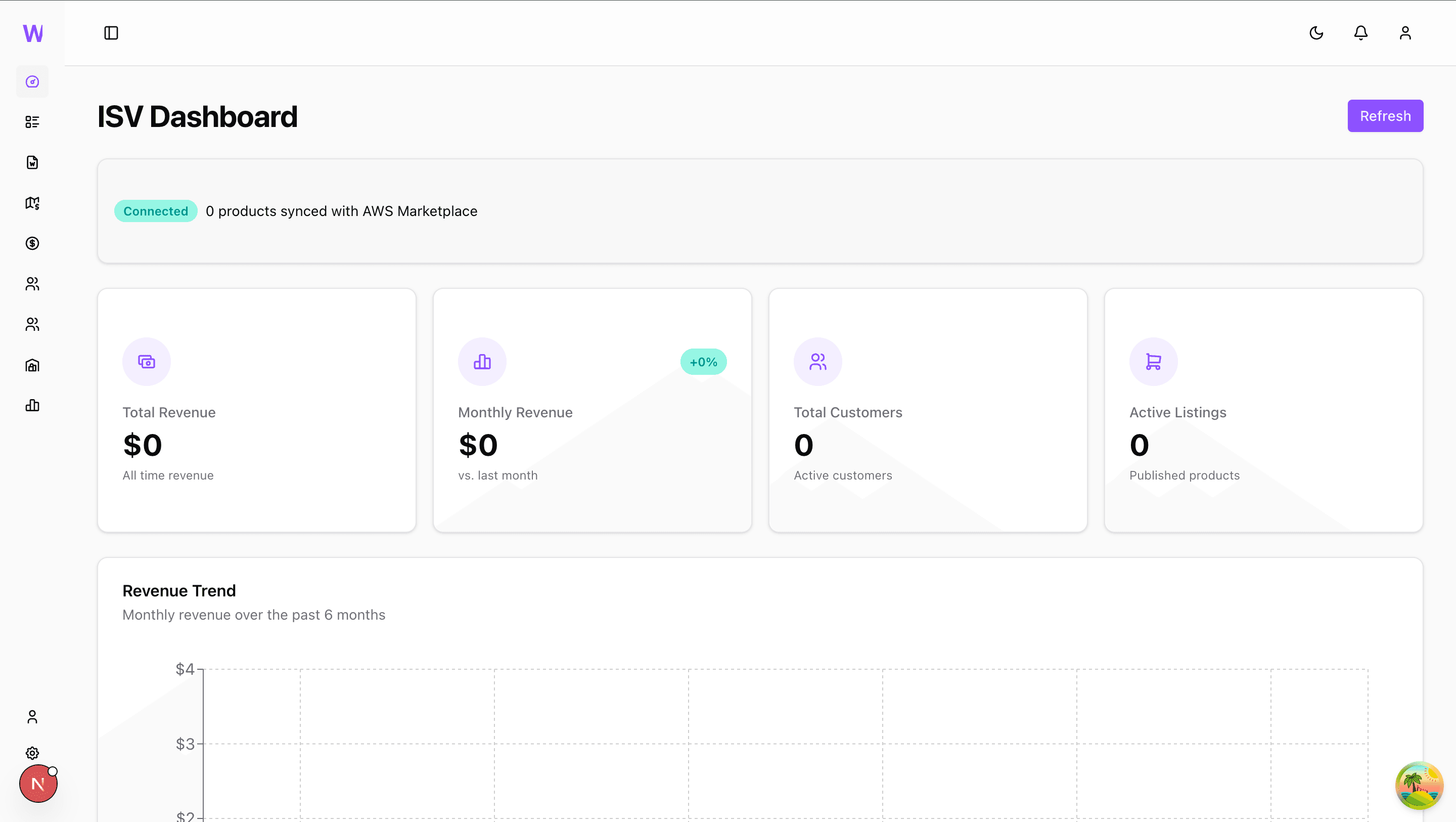Open the dollar circle sidebar icon

click(x=32, y=243)
